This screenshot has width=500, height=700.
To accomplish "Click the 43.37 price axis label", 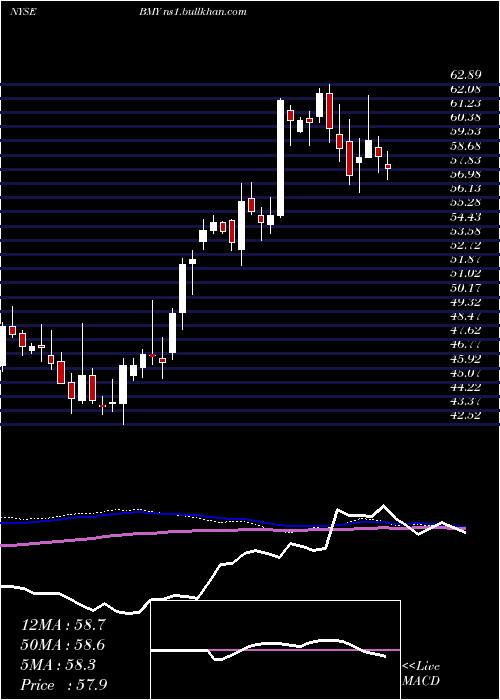I will [x=465, y=401].
